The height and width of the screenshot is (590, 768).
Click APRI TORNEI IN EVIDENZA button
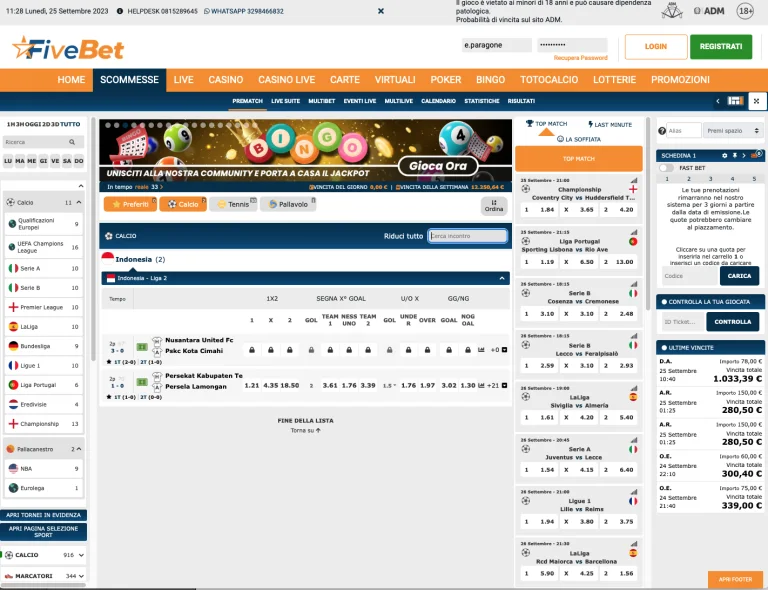click(x=43, y=515)
